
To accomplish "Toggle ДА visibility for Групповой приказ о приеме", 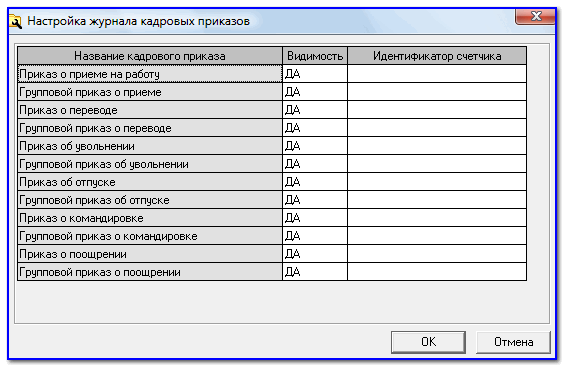I will pyautogui.click(x=315, y=92).
